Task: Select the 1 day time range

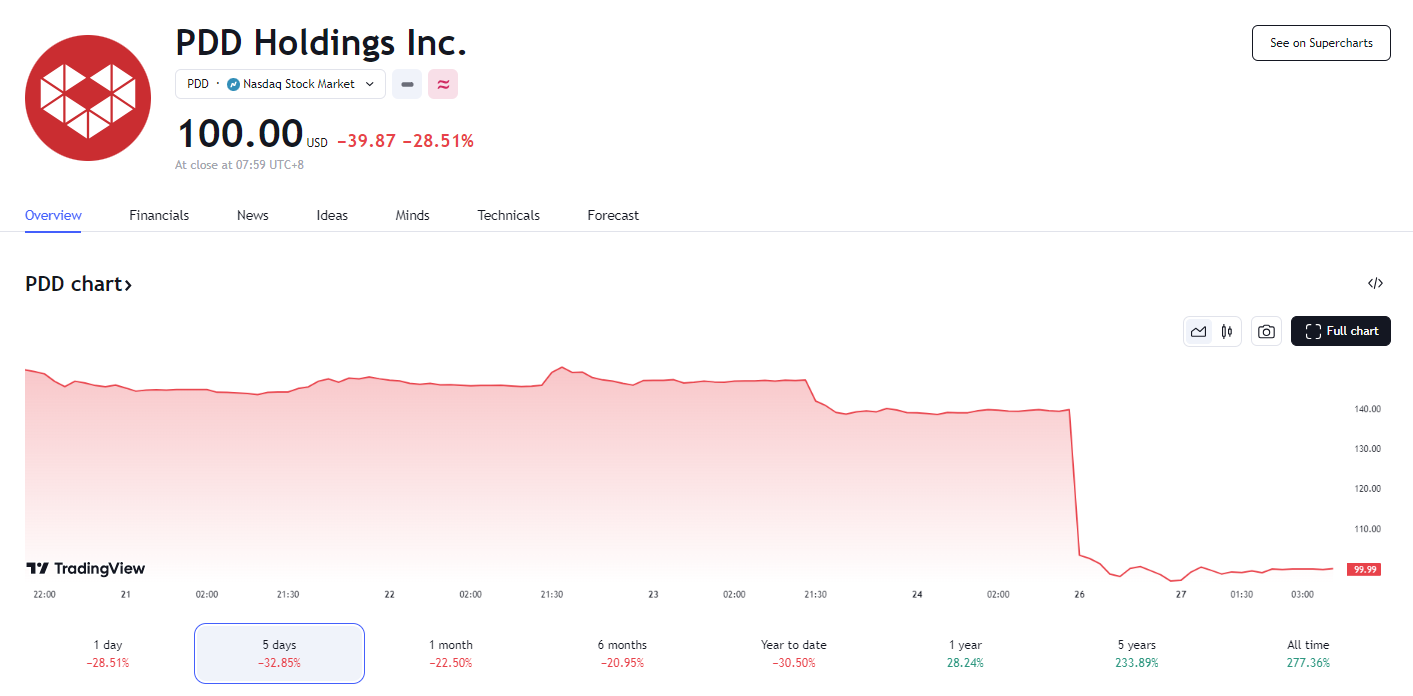Action: (x=108, y=653)
